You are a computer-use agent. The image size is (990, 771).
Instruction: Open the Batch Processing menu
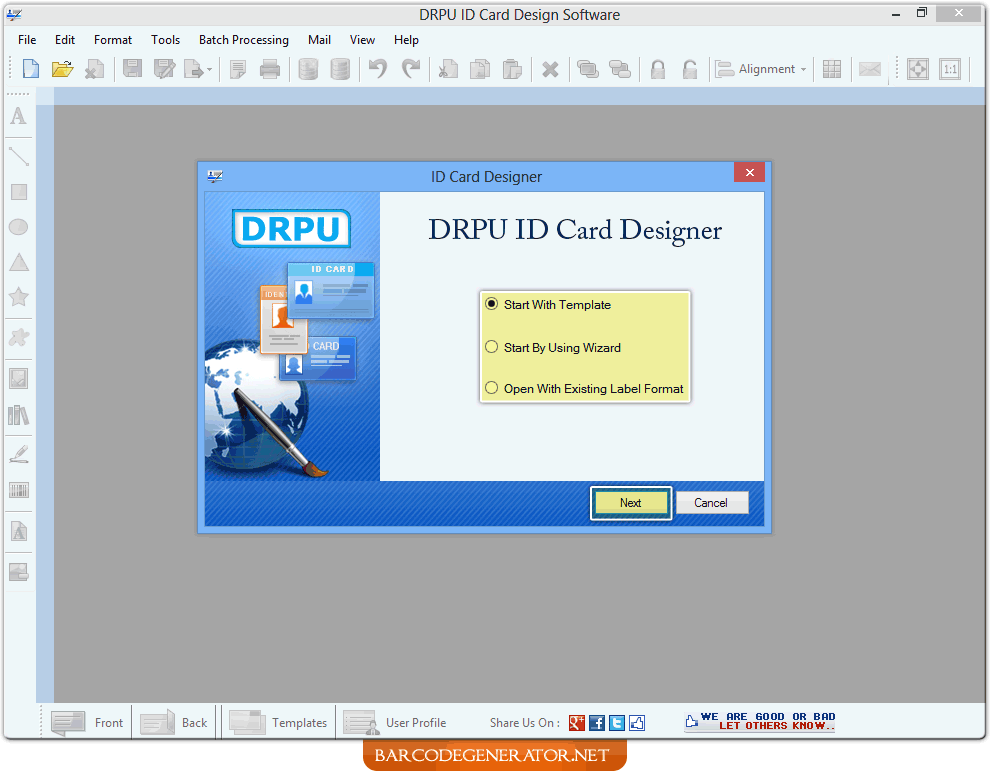[x=244, y=40]
